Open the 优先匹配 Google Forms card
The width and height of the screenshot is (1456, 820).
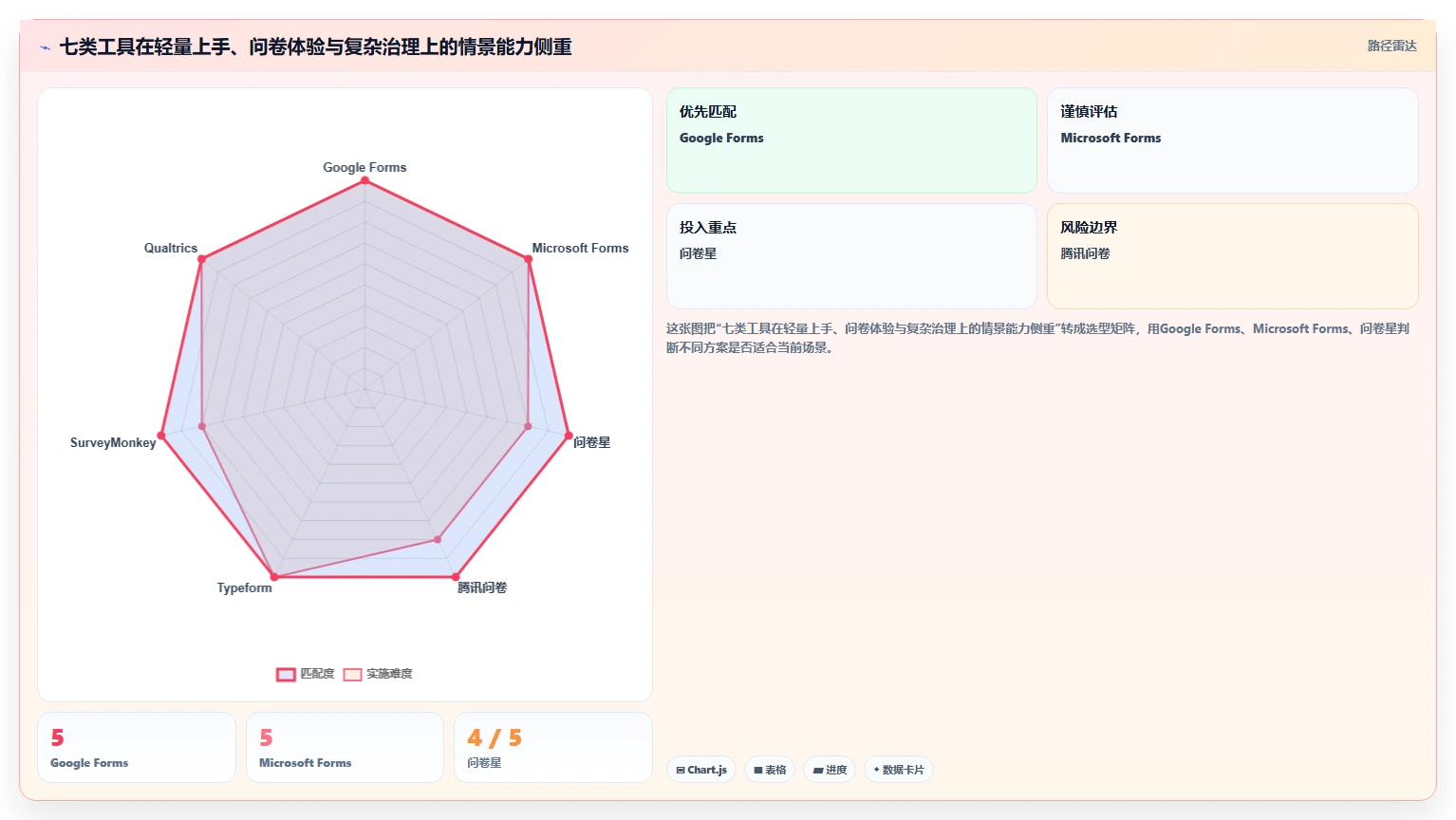851,140
